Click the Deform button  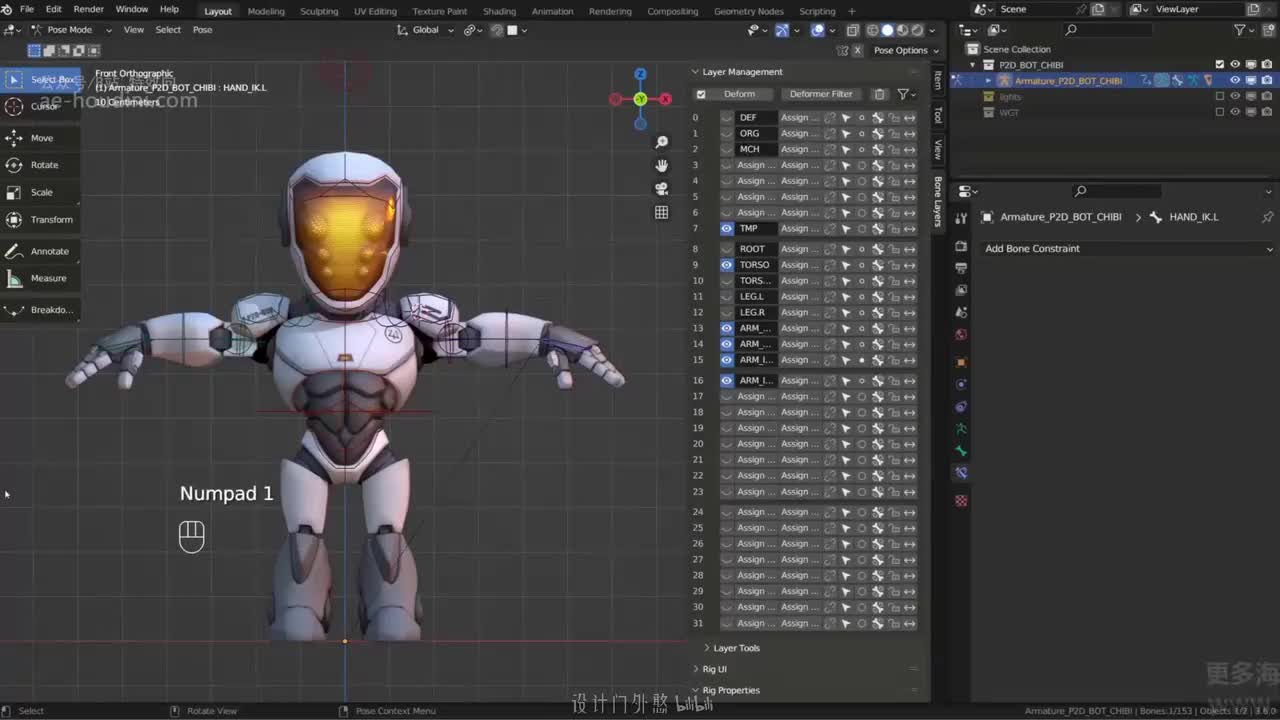tap(739, 94)
